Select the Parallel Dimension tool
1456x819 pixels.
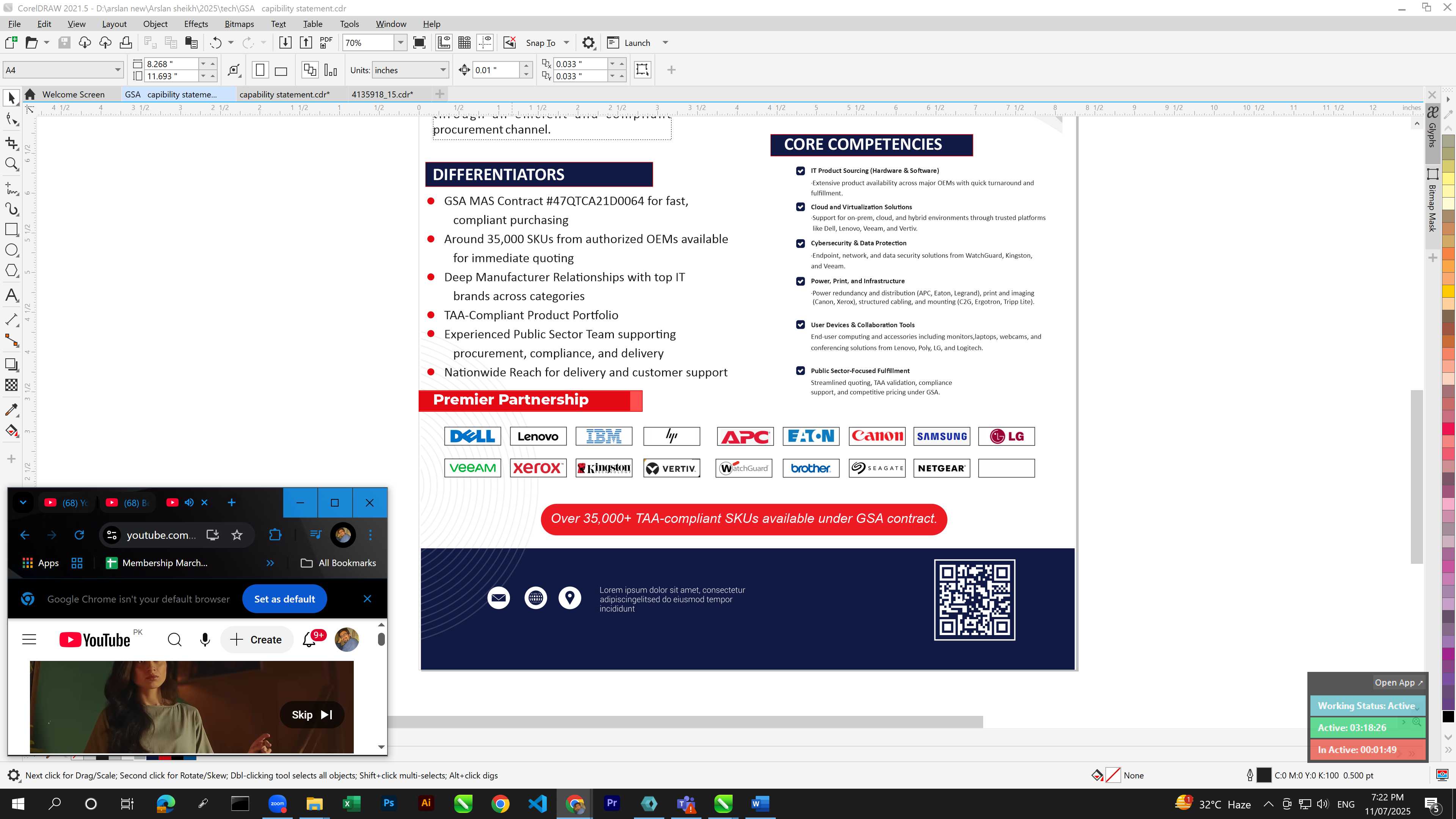(x=11, y=319)
